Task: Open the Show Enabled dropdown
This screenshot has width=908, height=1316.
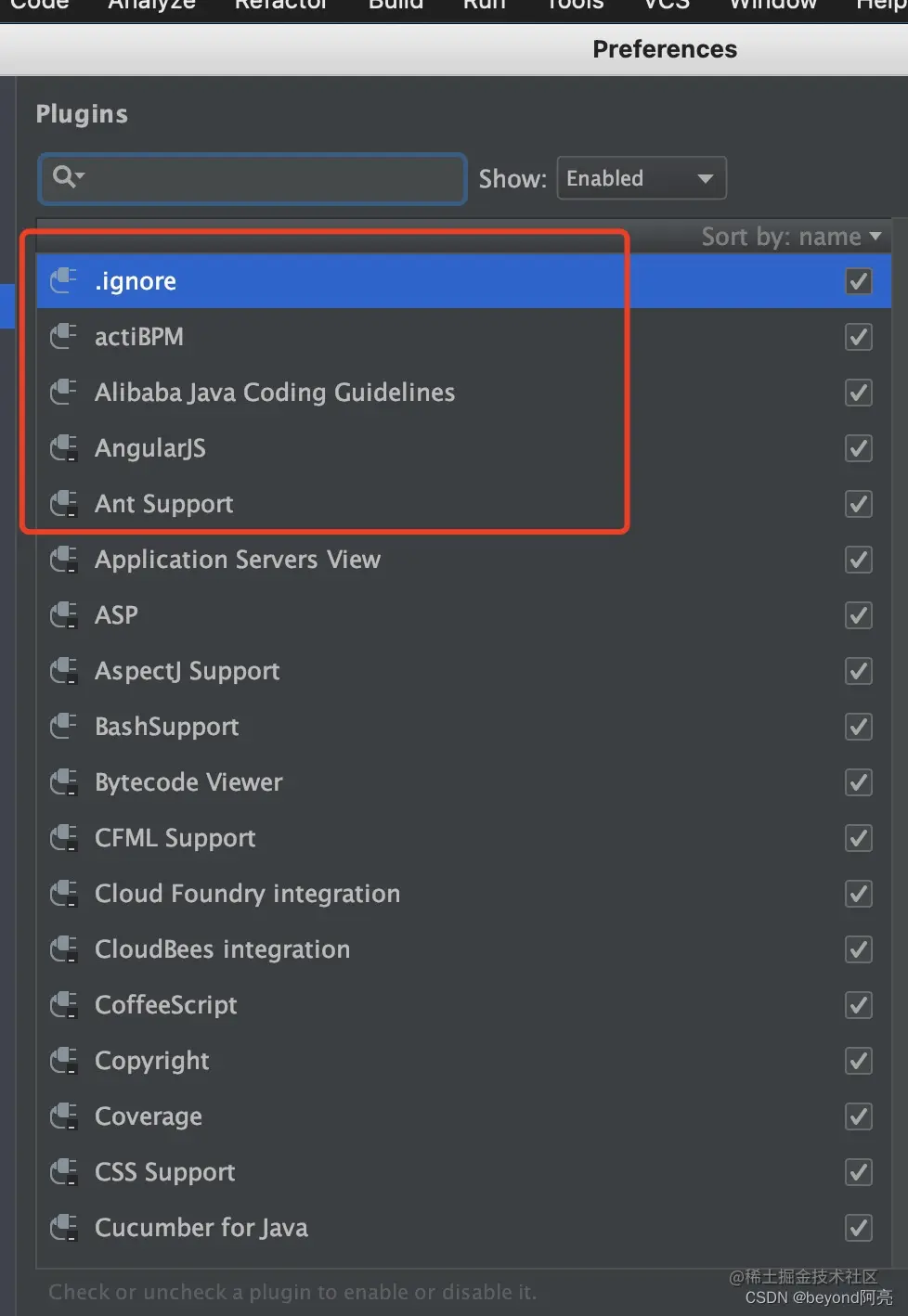Action: tap(641, 178)
